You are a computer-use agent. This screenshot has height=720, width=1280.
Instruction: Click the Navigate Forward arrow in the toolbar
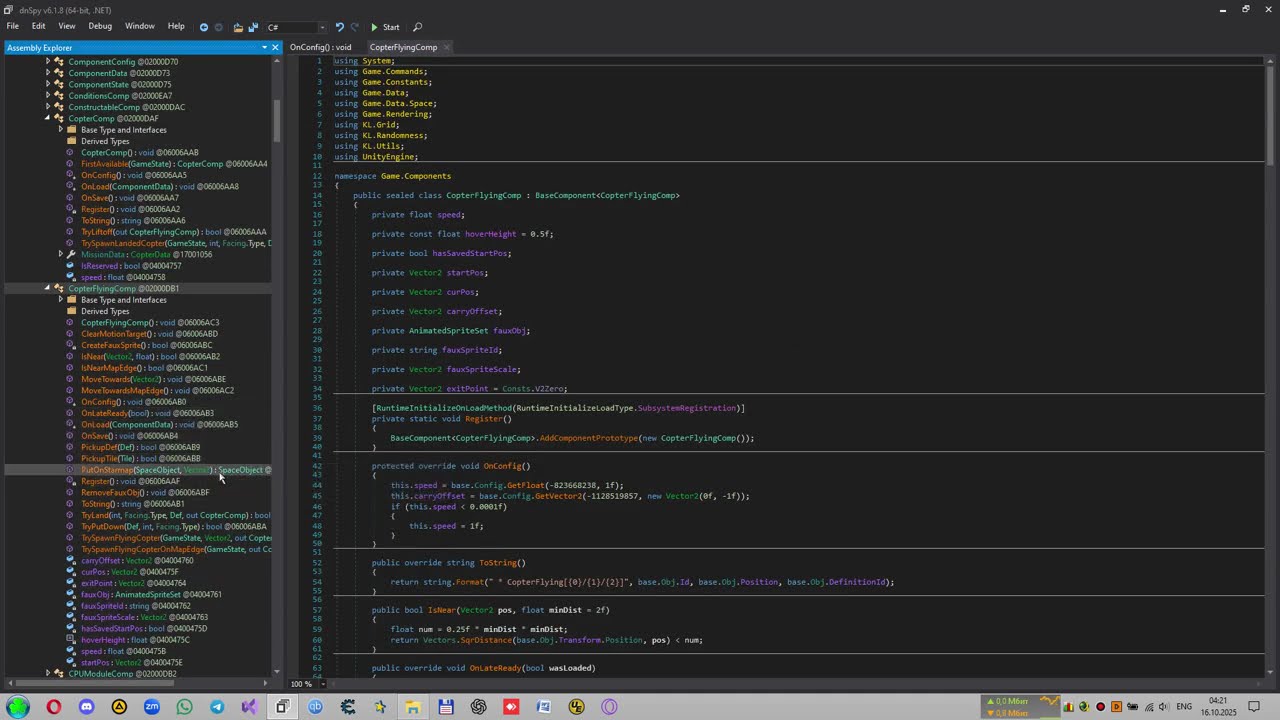(x=218, y=27)
